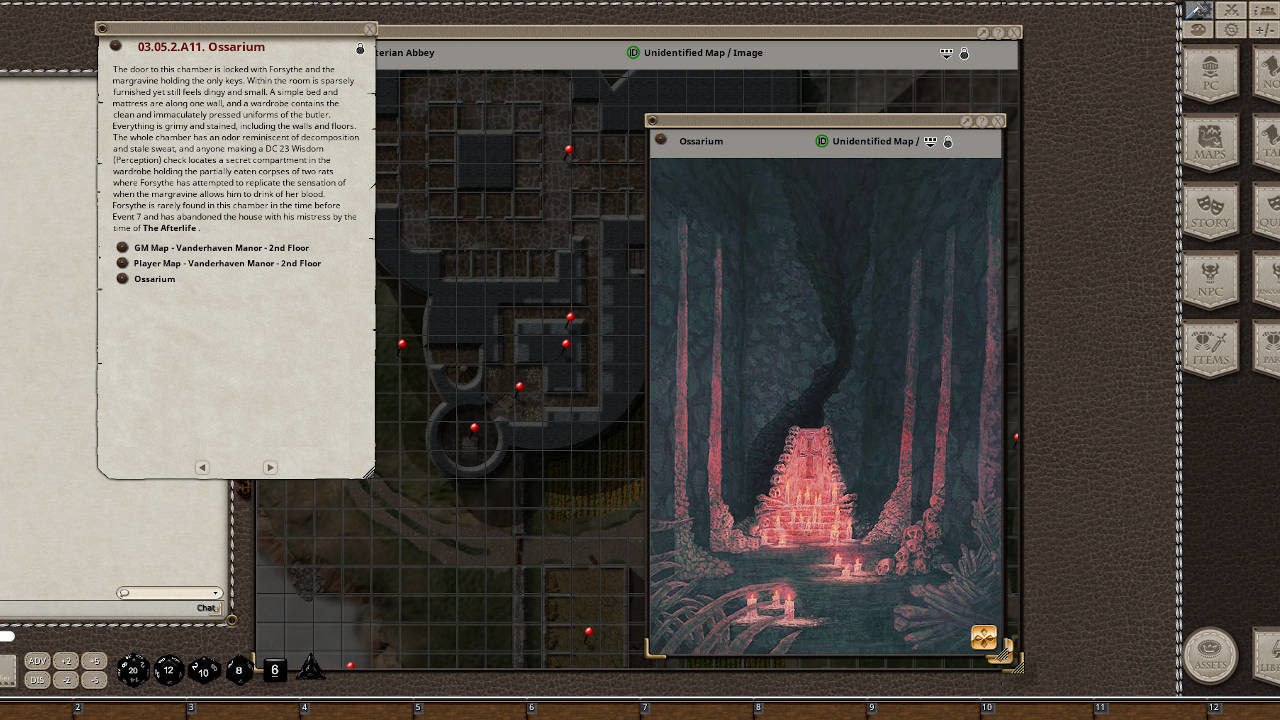This screenshot has width=1280, height=720.
Task: Pick up the d12 die
Action: tap(169, 670)
